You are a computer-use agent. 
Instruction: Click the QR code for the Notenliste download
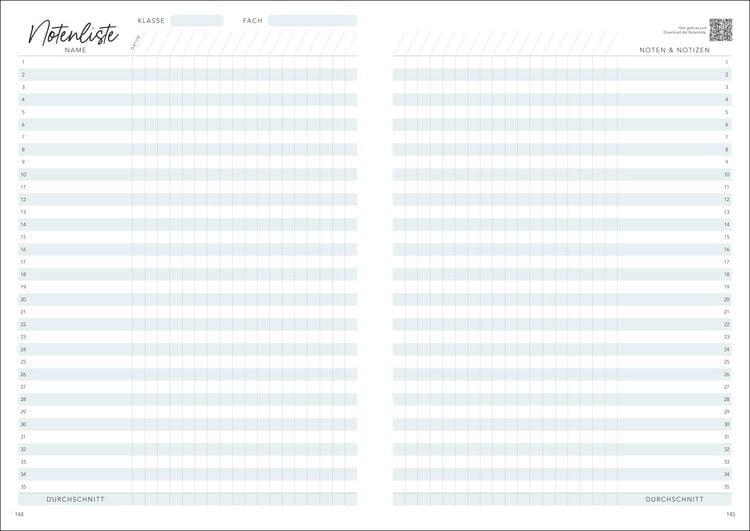720,30
